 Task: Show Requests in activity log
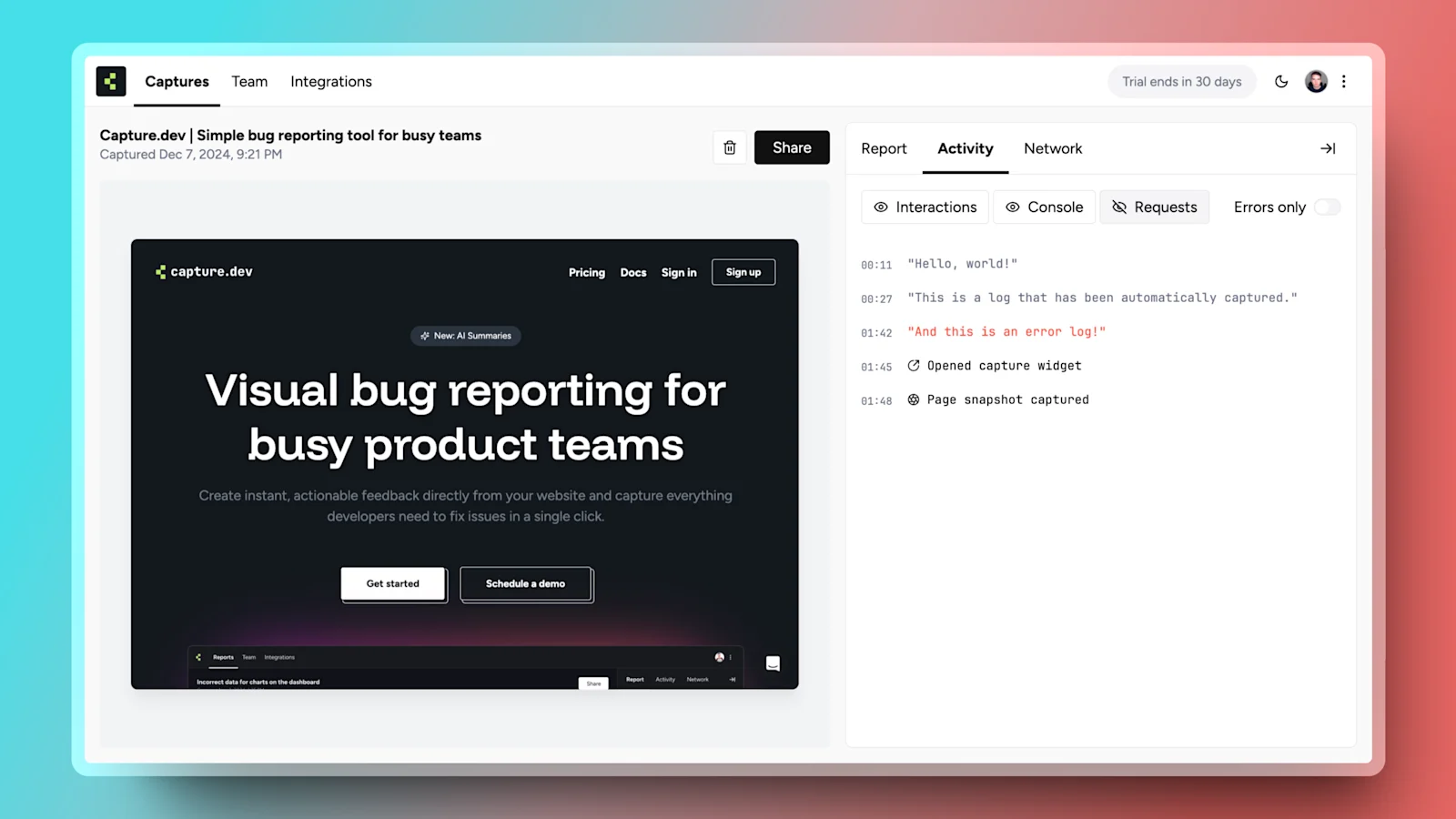tap(1154, 207)
